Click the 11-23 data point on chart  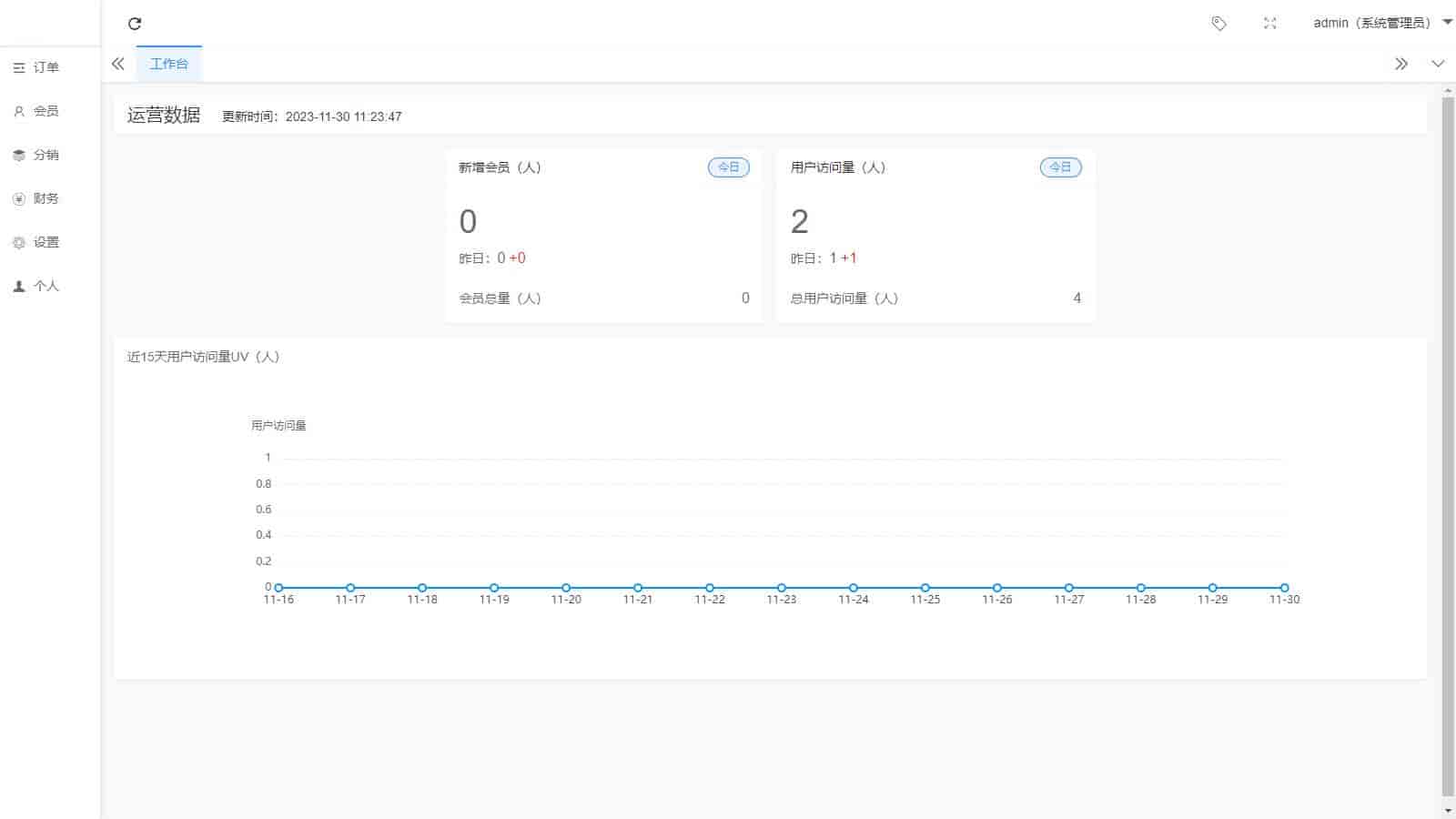pyautogui.click(x=782, y=588)
